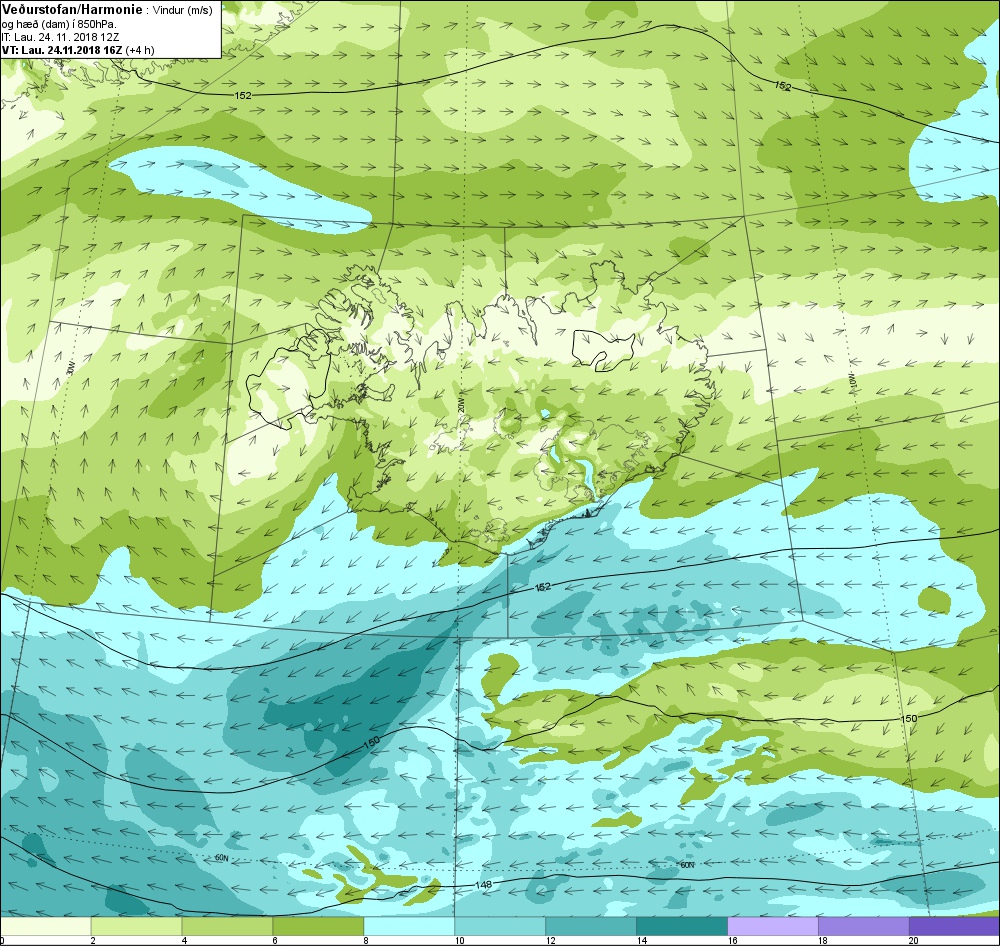Click the 12–14 m/s teal legend swatch
The height and width of the screenshot is (946, 1000).
coord(591,926)
